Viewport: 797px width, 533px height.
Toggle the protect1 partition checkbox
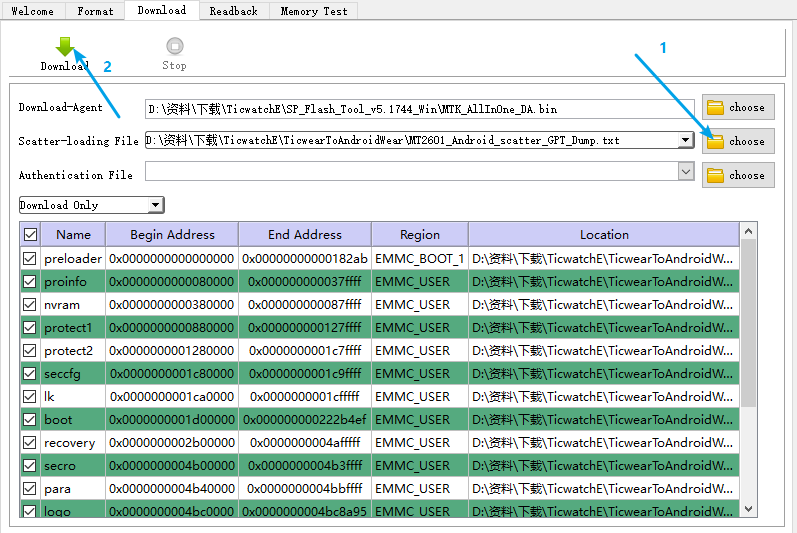pos(29,327)
